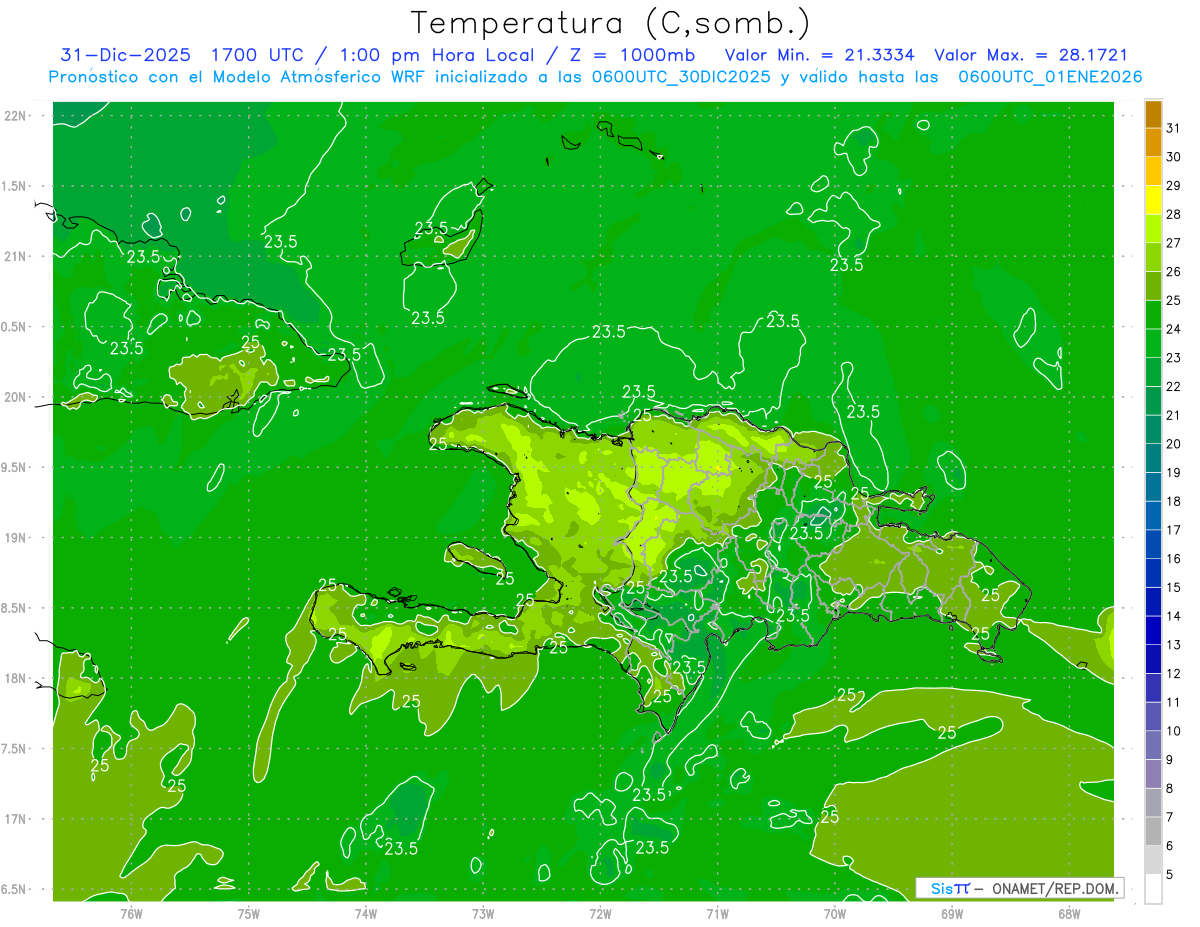Click the "72W" longitude axis label
Screen dimensions: 1200x927
[600, 913]
